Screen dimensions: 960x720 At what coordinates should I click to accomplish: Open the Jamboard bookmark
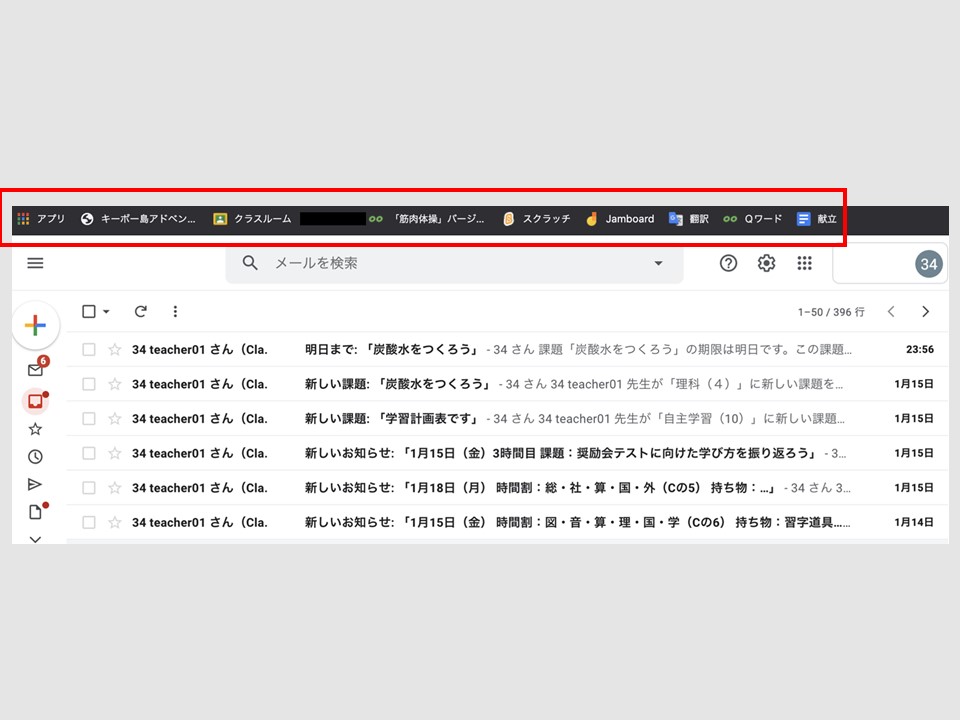pos(620,219)
